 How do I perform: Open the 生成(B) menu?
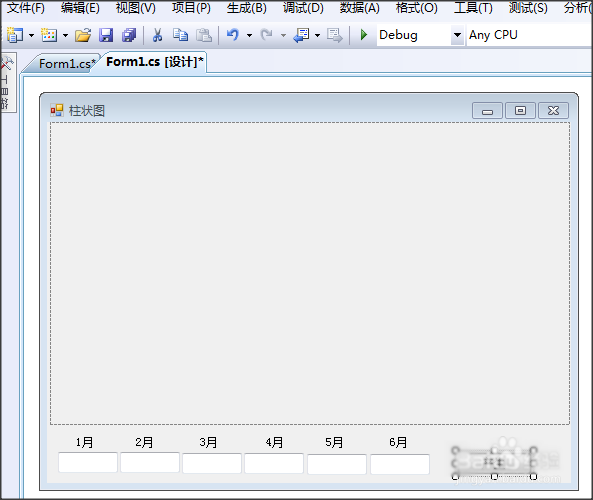pos(247,8)
